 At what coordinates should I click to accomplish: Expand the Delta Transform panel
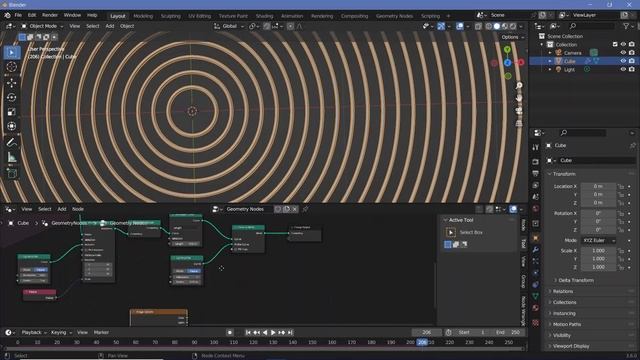576,280
